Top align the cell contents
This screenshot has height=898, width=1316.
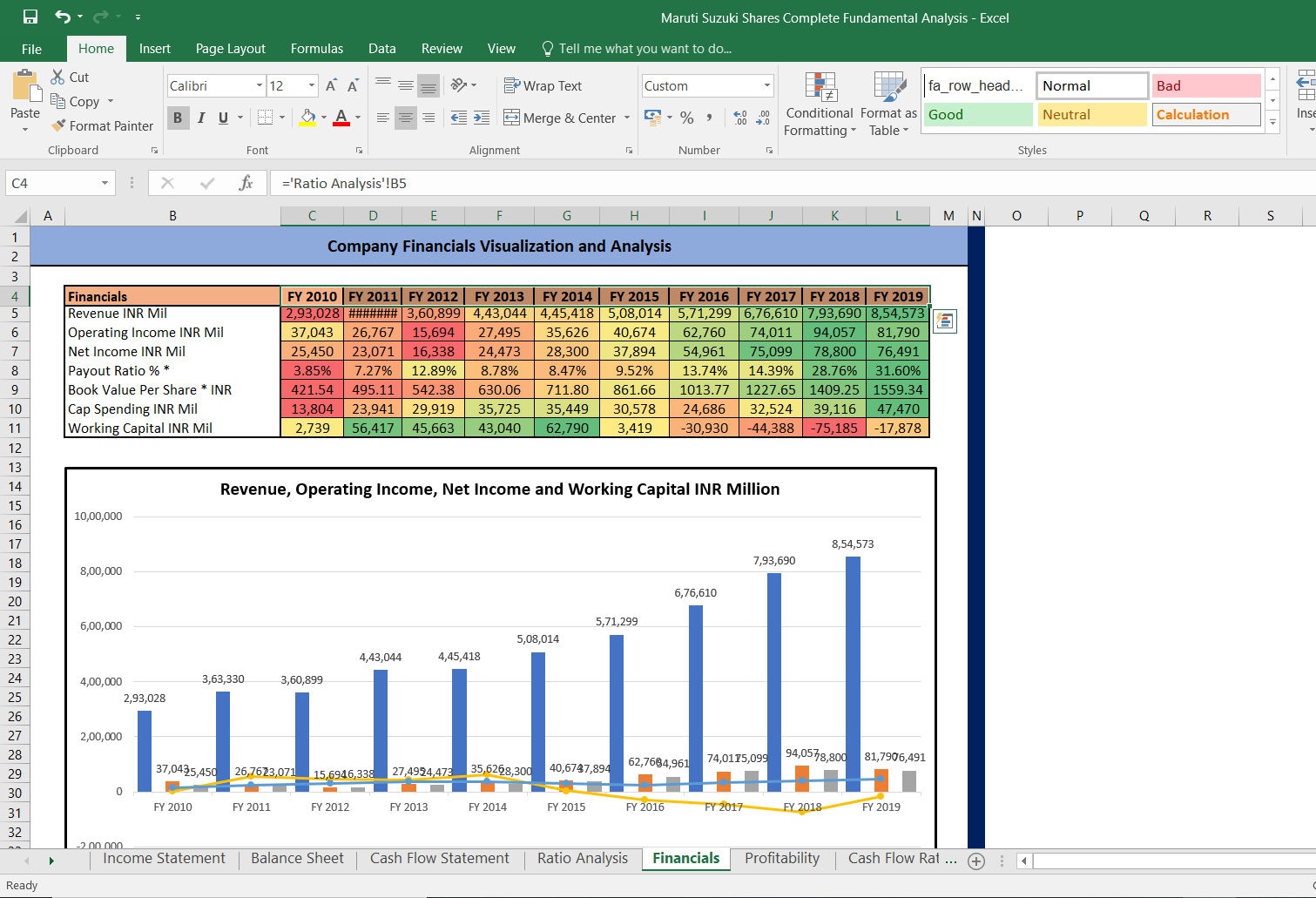pos(383,85)
